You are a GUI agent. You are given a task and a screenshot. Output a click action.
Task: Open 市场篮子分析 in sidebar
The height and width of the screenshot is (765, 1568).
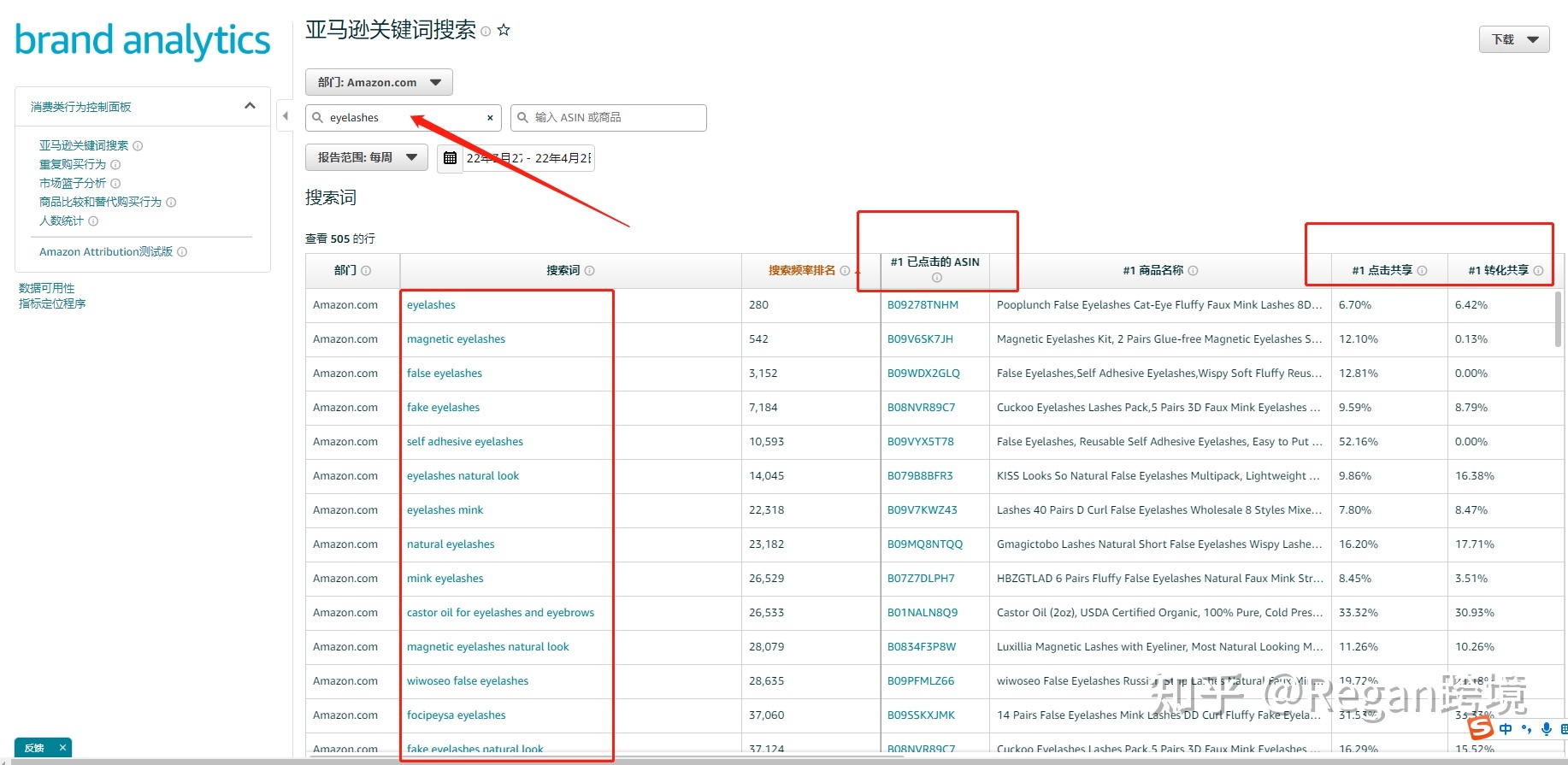pos(73,184)
